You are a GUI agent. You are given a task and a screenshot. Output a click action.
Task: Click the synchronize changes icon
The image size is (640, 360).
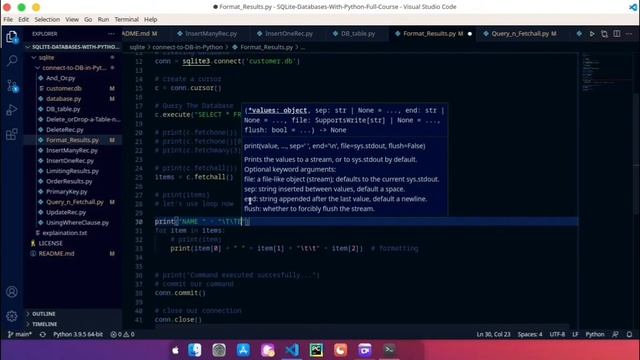tap(42, 334)
